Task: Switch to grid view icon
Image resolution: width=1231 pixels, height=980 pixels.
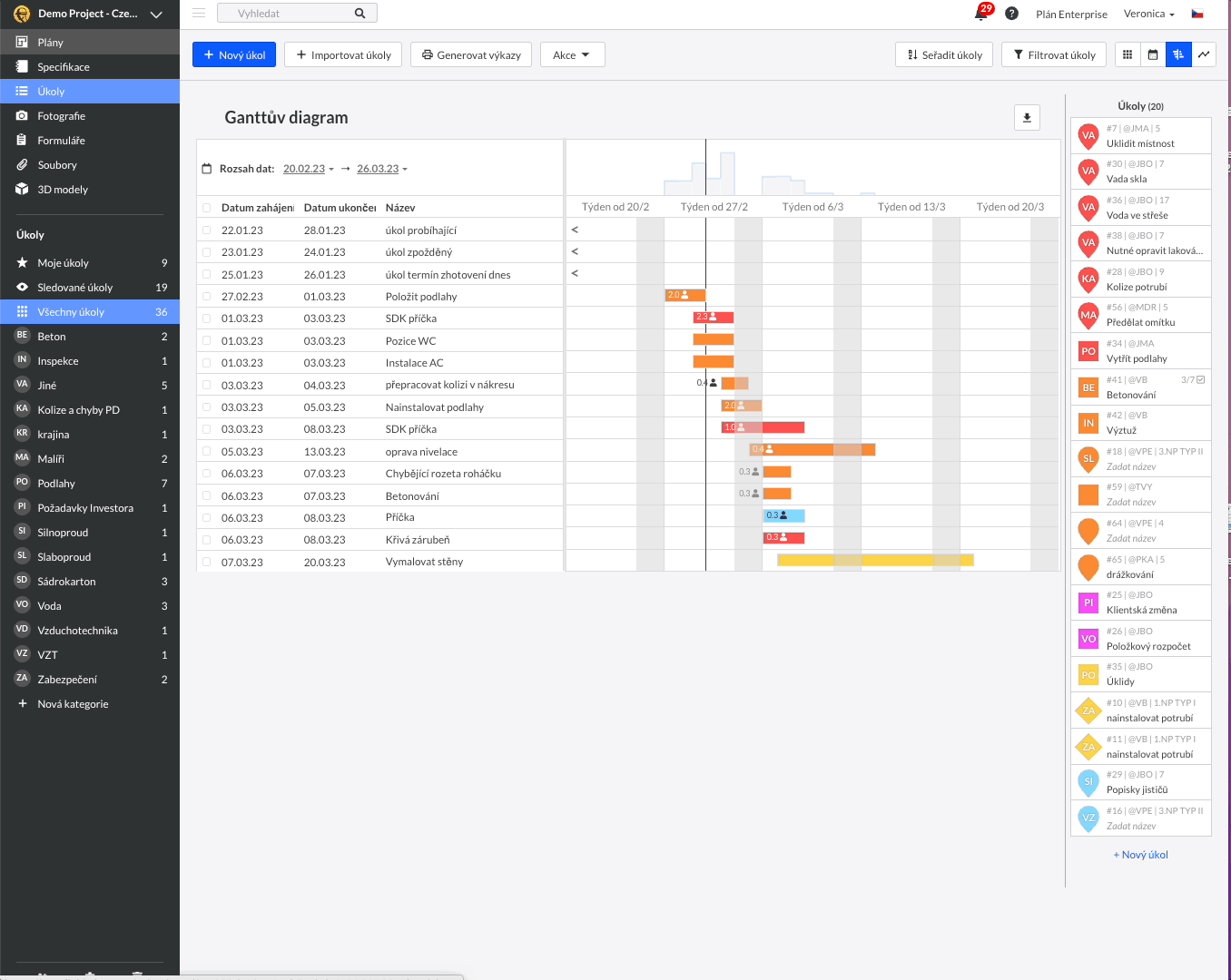Action: tap(1128, 55)
